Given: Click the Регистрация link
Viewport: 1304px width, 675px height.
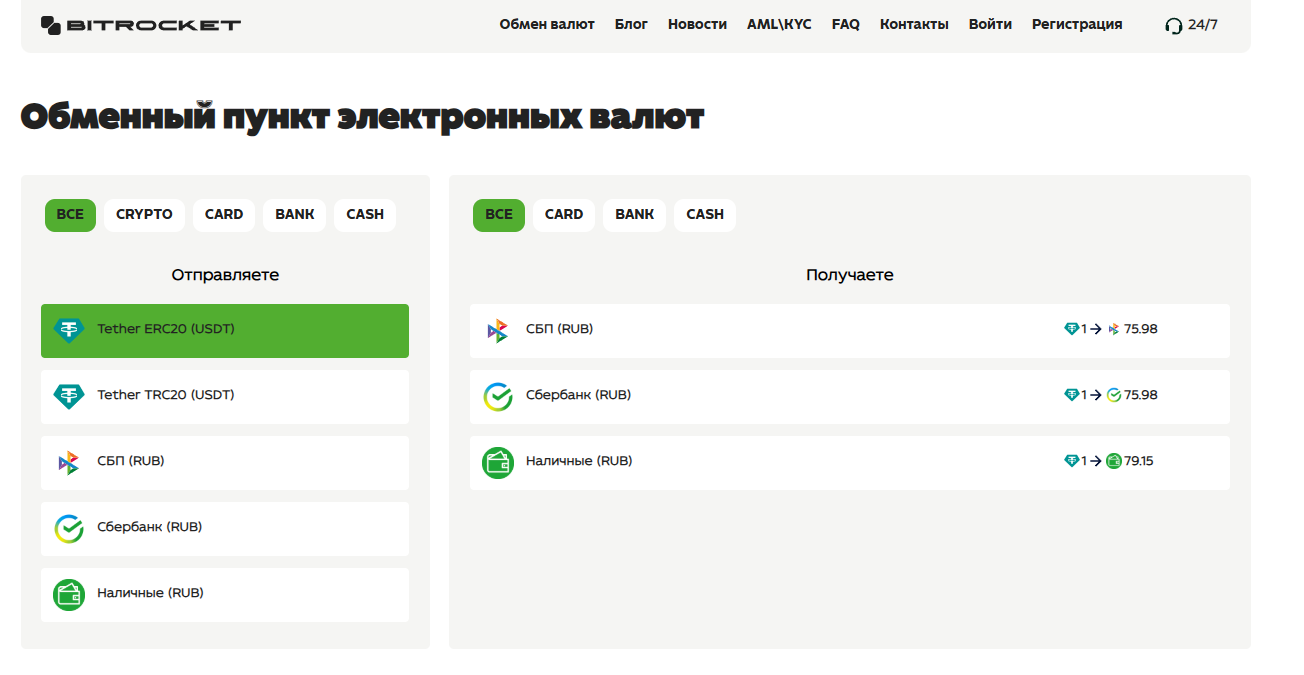Looking at the screenshot, I should pyautogui.click(x=1077, y=24).
